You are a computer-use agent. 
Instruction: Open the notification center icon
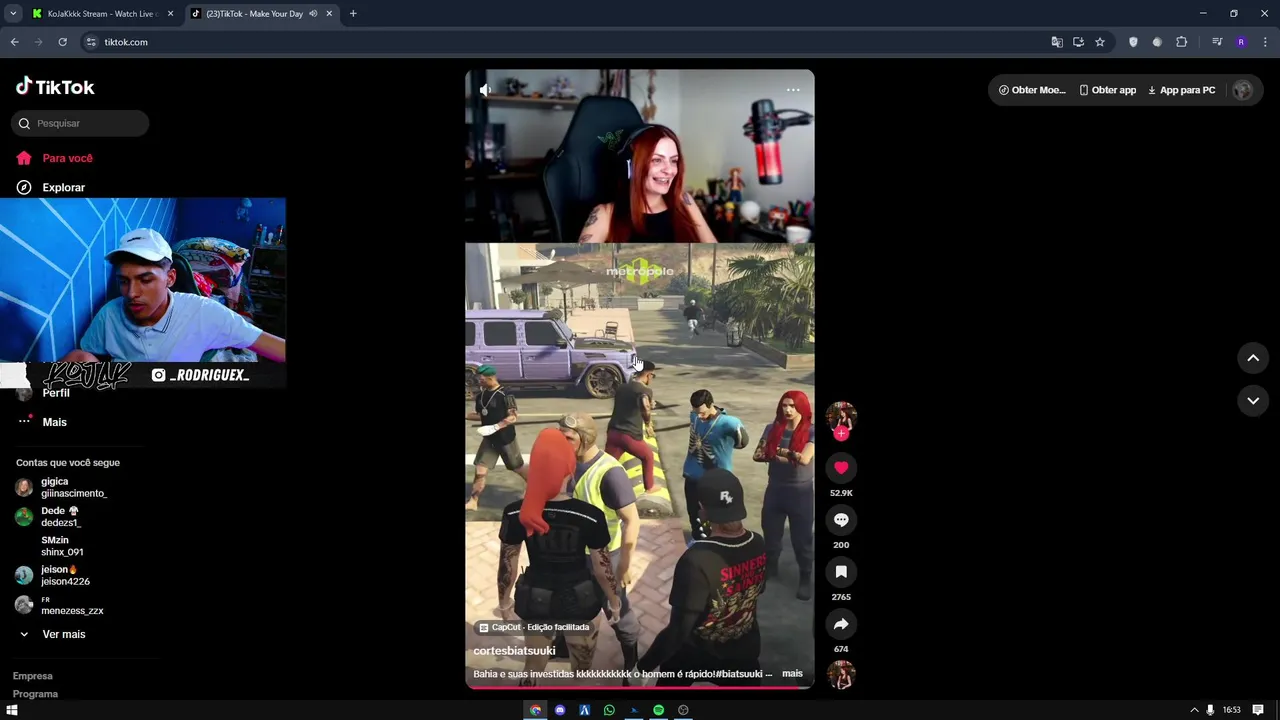click(x=1259, y=710)
